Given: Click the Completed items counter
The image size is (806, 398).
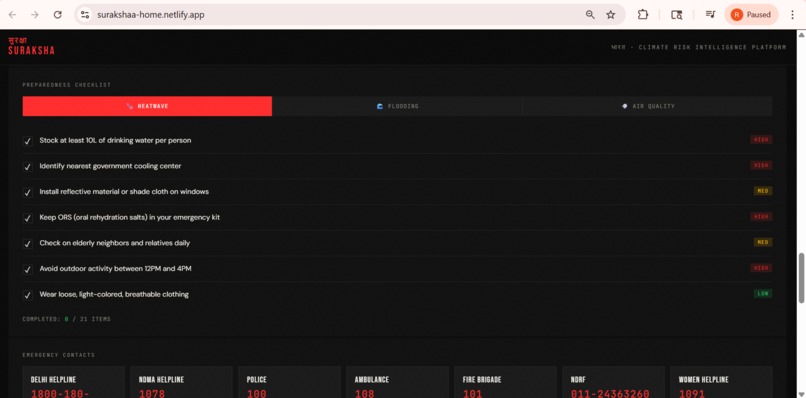Looking at the screenshot, I should click(x=66, y=319).
